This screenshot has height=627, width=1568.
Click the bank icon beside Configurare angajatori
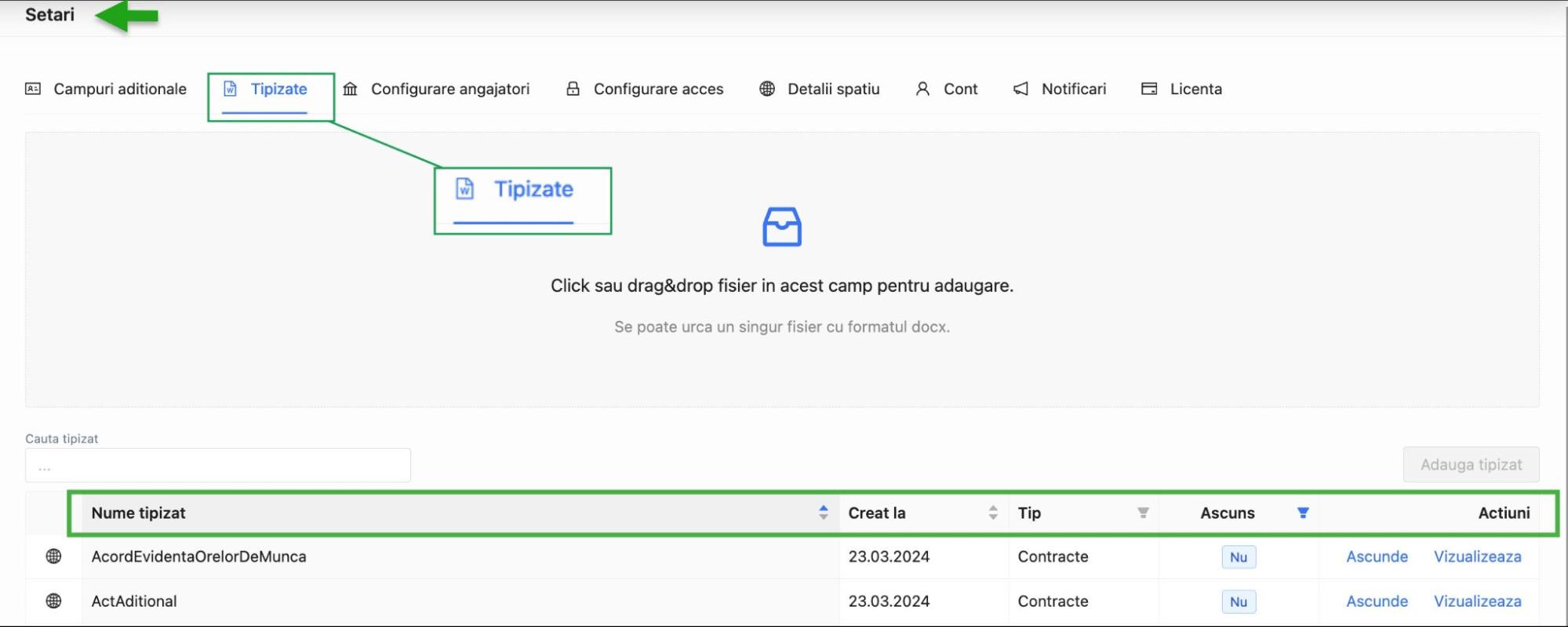351,89
